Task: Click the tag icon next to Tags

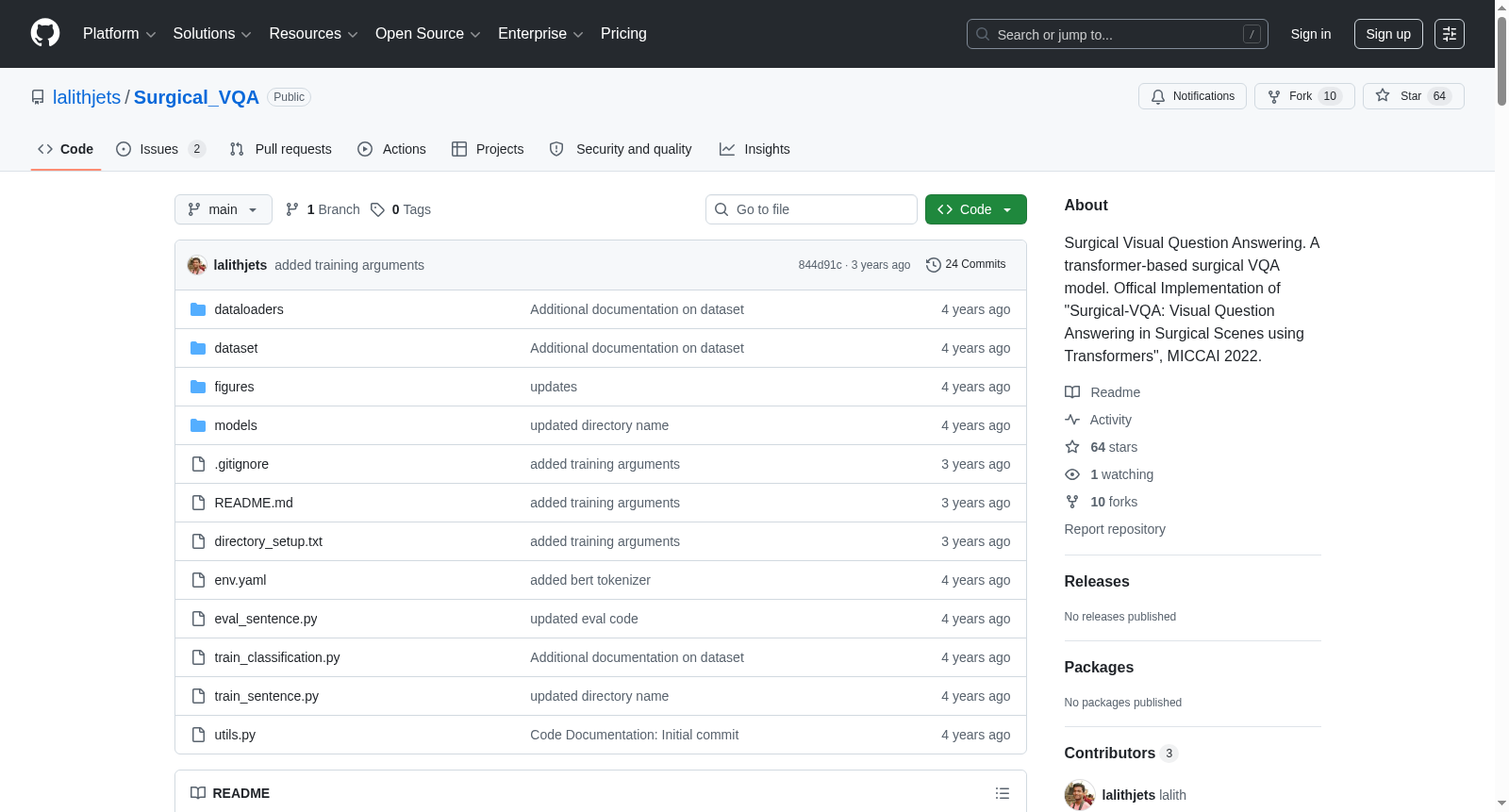Action: pyautogui.click(x=377, y=209)
